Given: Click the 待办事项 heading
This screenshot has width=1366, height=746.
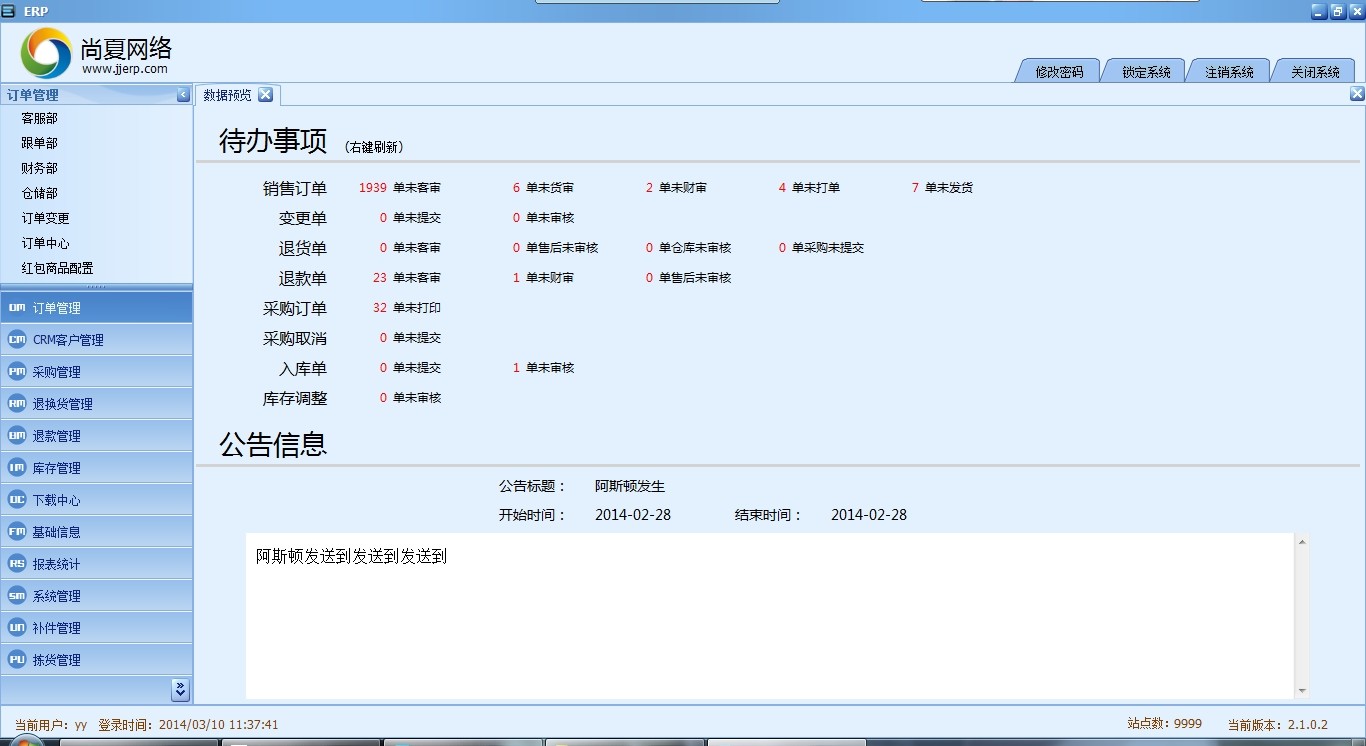Looking at the screenshot, I should 273,141.
